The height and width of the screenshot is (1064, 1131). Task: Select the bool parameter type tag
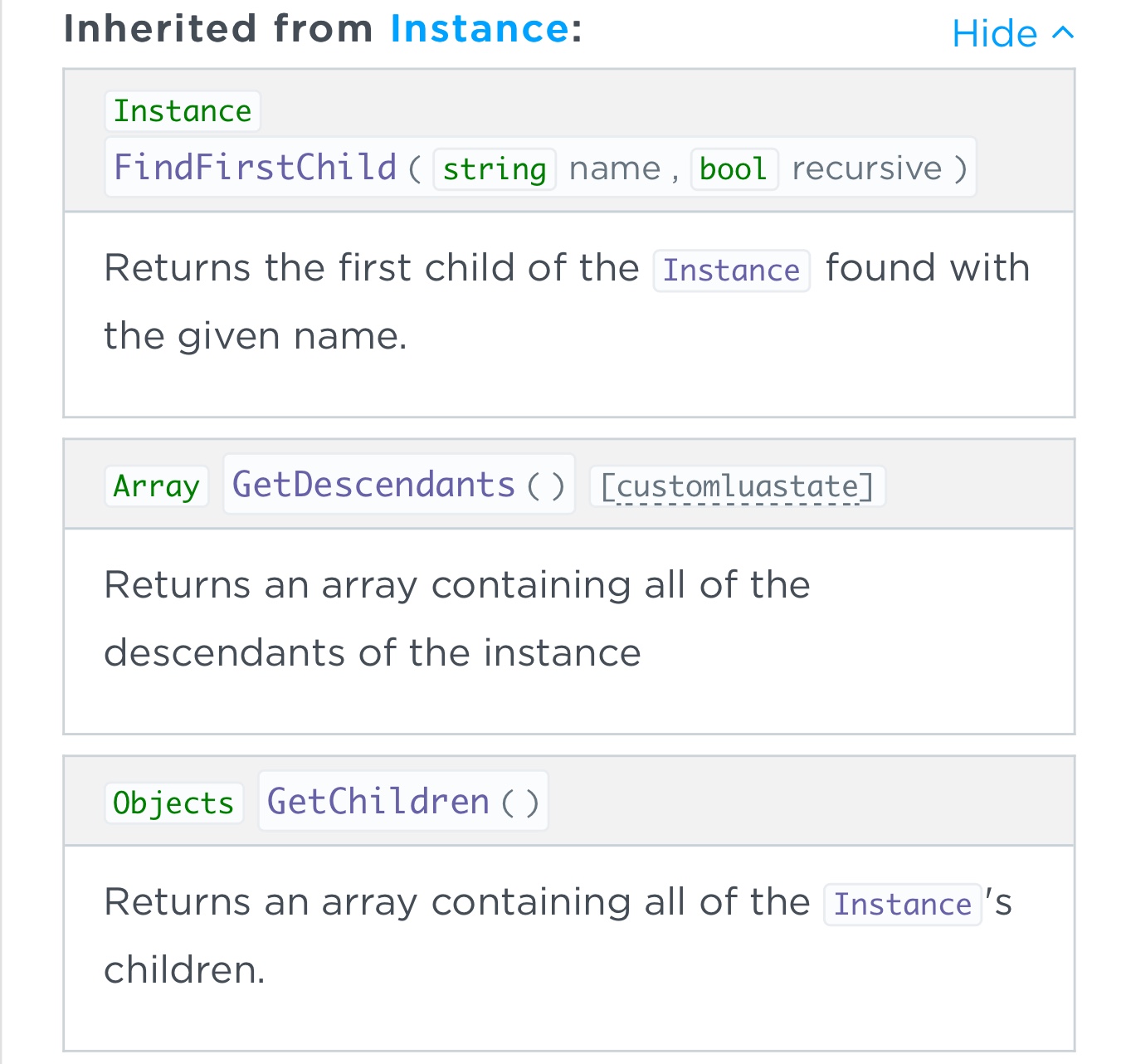(x=734, y=169)
